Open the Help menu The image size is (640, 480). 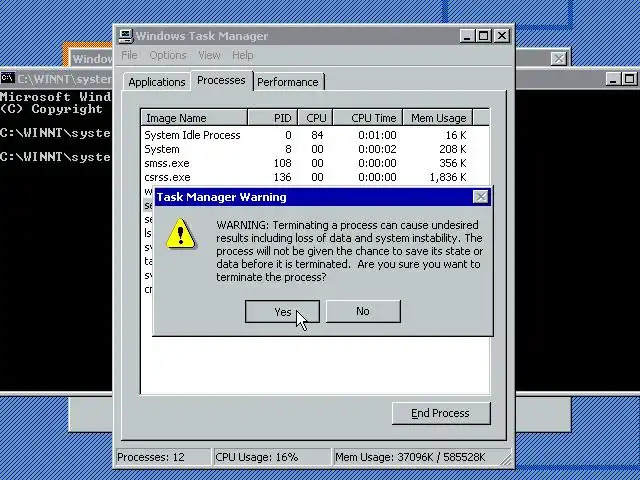click(x=243, y=55)
